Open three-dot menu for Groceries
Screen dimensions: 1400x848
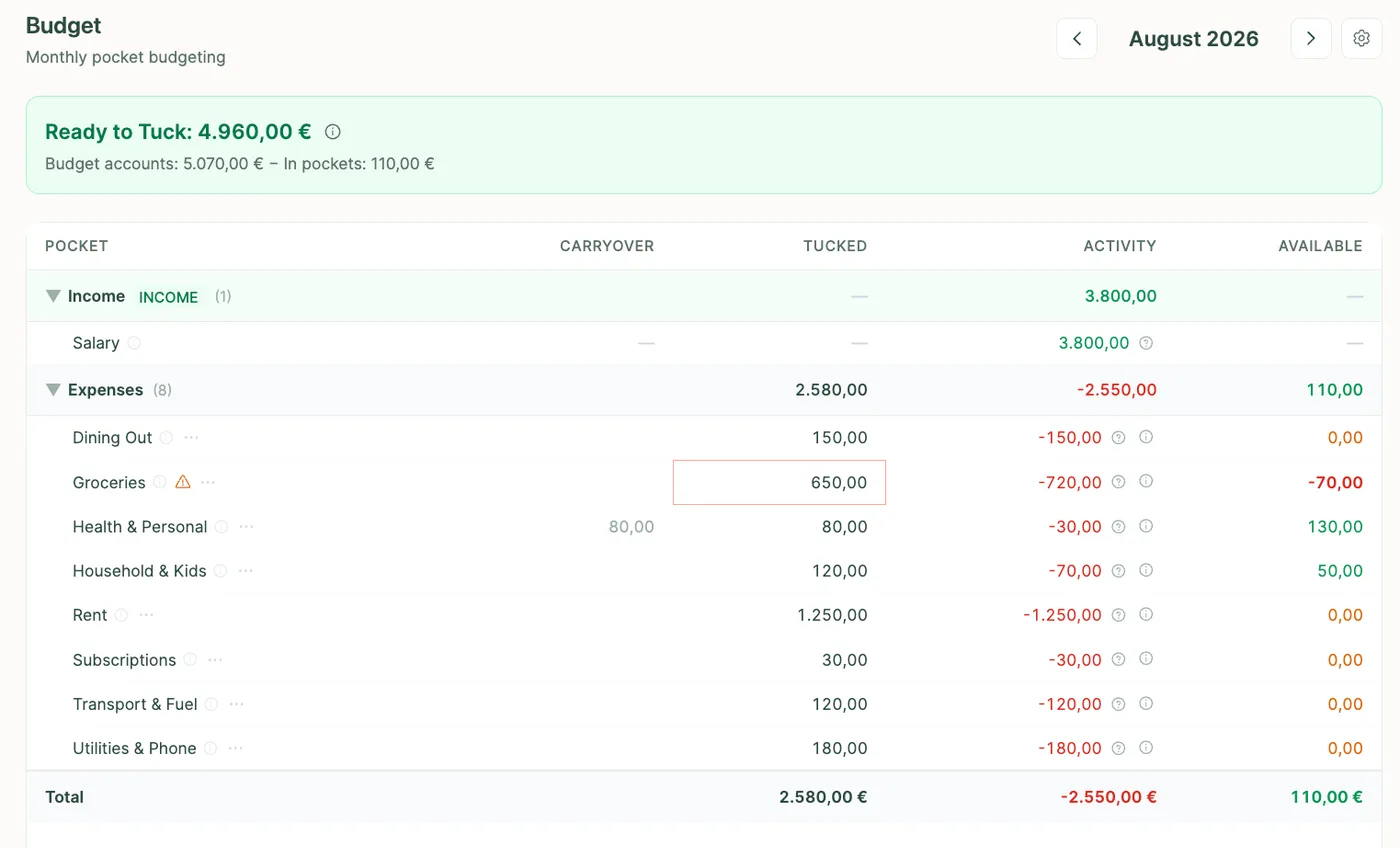[x=208, y=482]
